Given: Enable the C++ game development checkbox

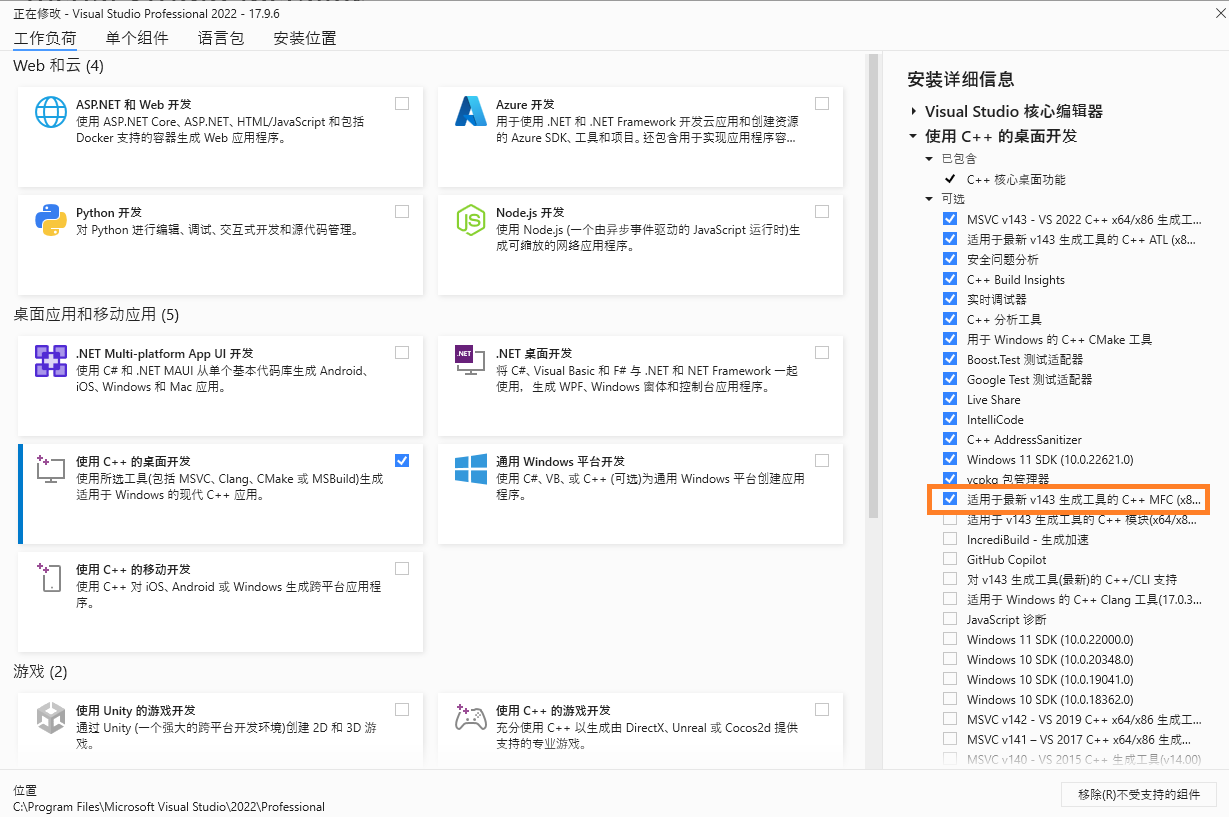Looking at the screenshot, I should point(822,709).
